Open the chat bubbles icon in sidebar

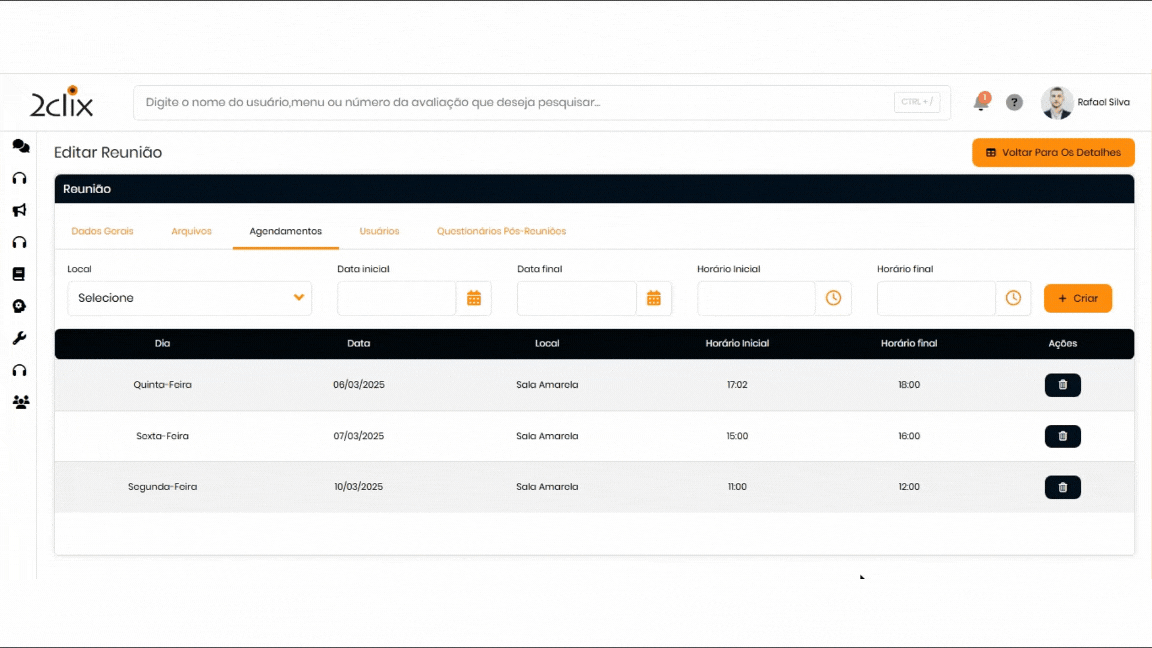pyautogui.click(x=20, y=146)
